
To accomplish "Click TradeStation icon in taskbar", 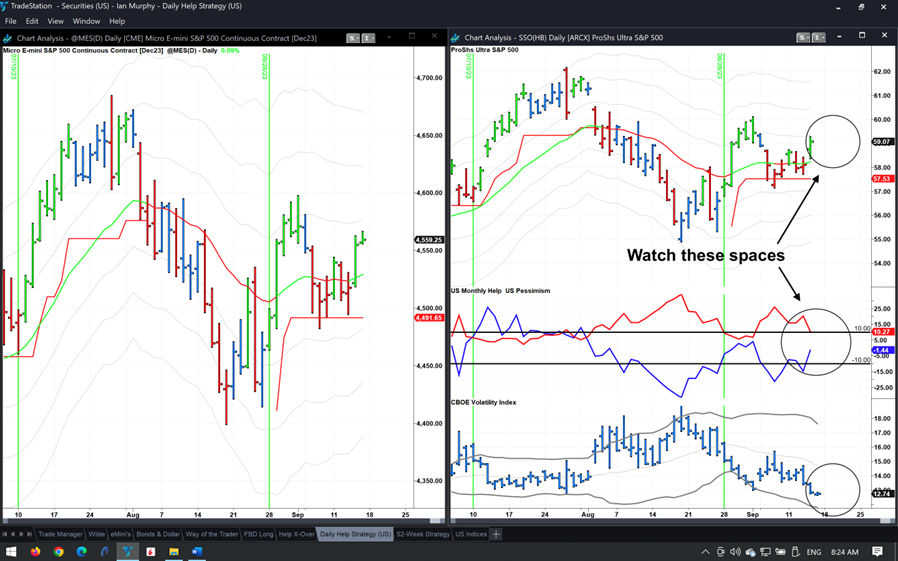I will click(128, 552).
